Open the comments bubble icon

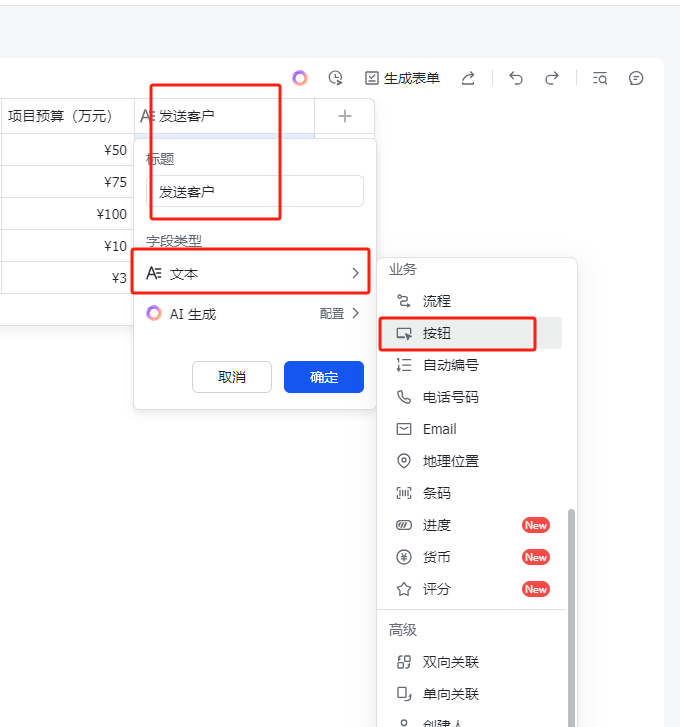[x=636, y=78]
